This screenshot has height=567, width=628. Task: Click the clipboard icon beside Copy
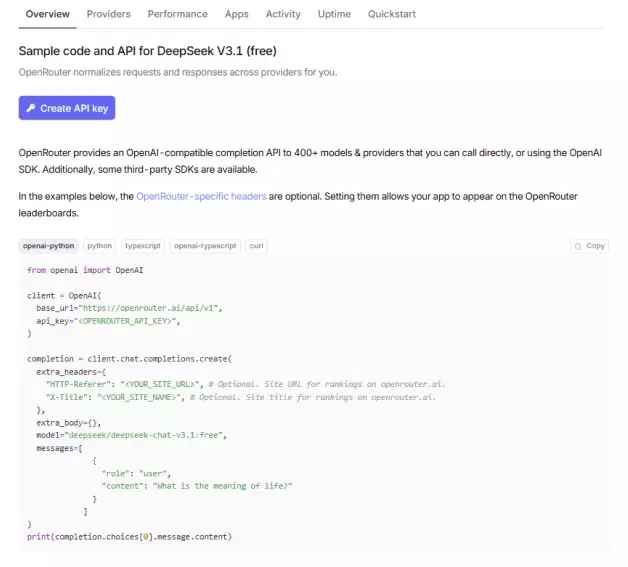[578, 246]
